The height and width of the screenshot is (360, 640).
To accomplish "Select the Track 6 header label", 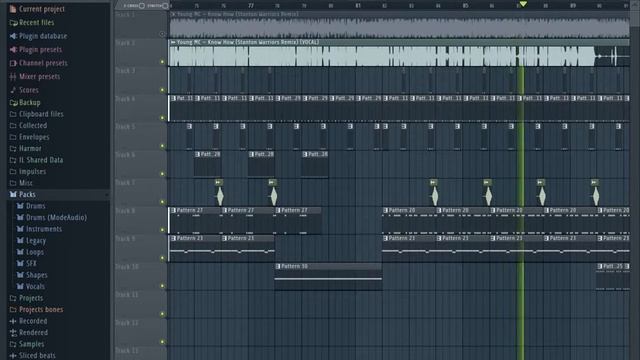I will (x=125, y=155).
